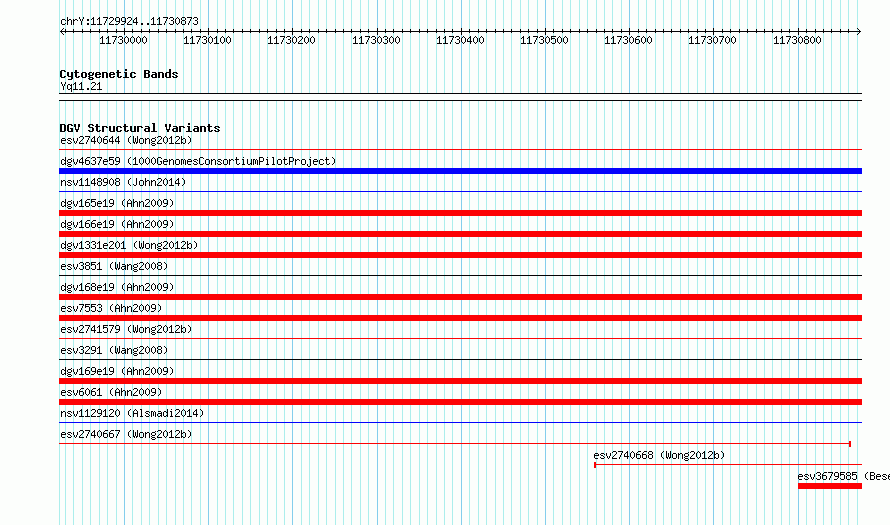
Task: Select the dgv166e19 red variant bar
Action: click(x=460, y=234)
